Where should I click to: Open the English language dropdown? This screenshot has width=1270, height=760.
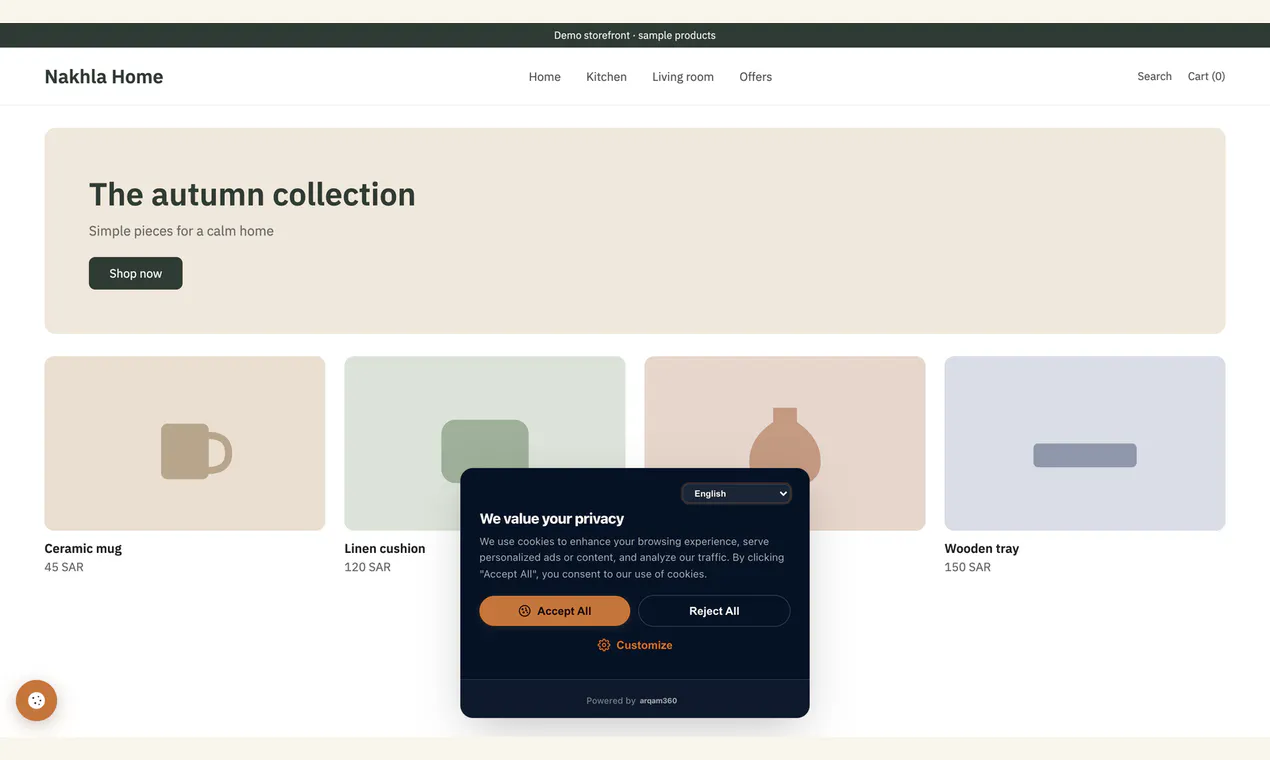point(737,493)
